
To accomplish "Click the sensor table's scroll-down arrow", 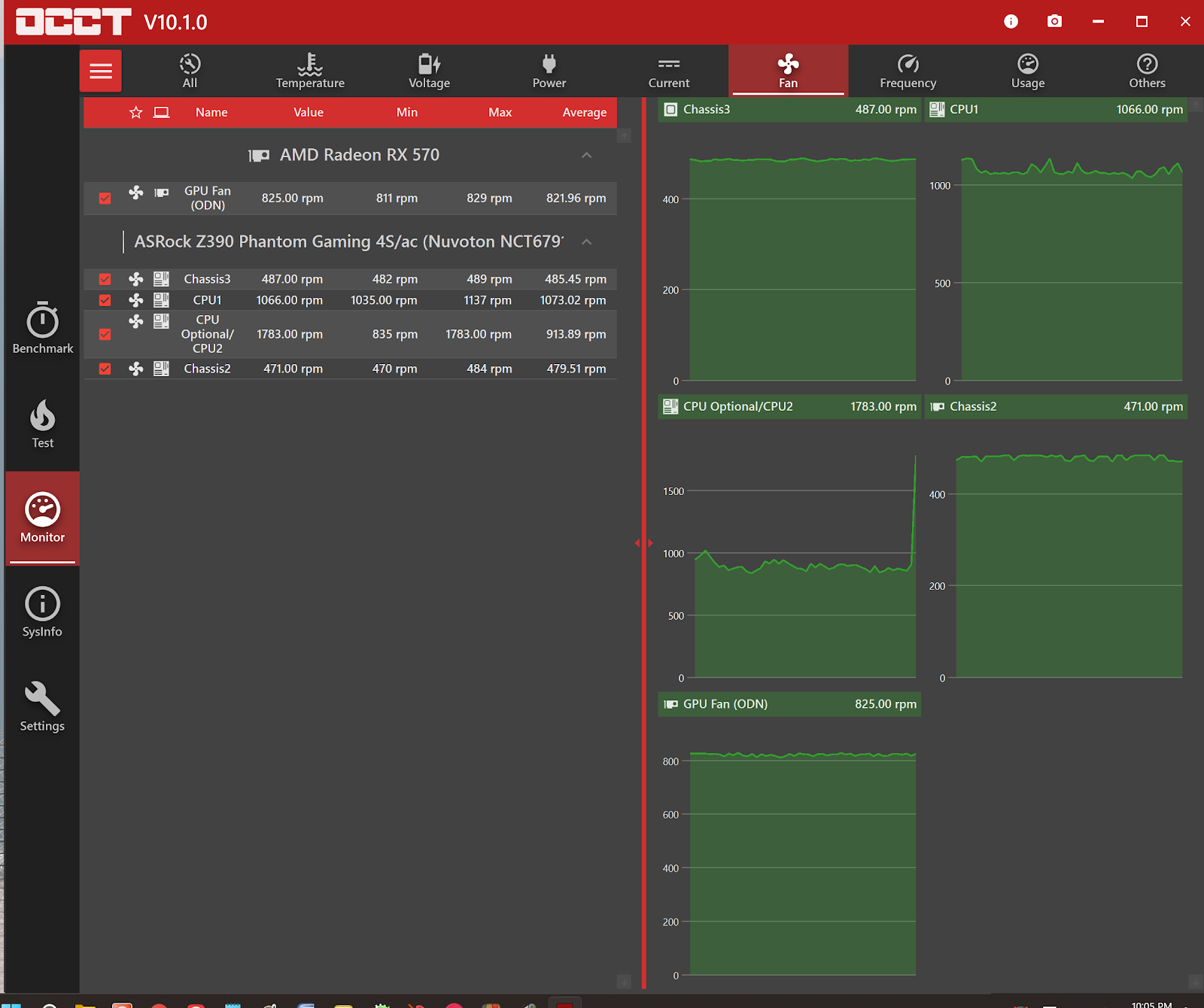I will point(624,982).
